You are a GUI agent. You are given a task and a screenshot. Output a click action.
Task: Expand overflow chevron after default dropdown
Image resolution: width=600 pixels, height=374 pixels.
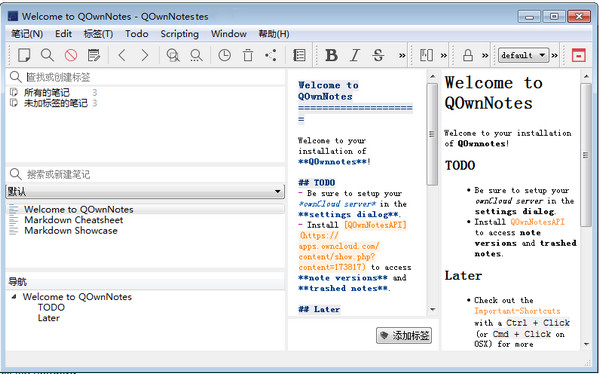pos(554,56)
